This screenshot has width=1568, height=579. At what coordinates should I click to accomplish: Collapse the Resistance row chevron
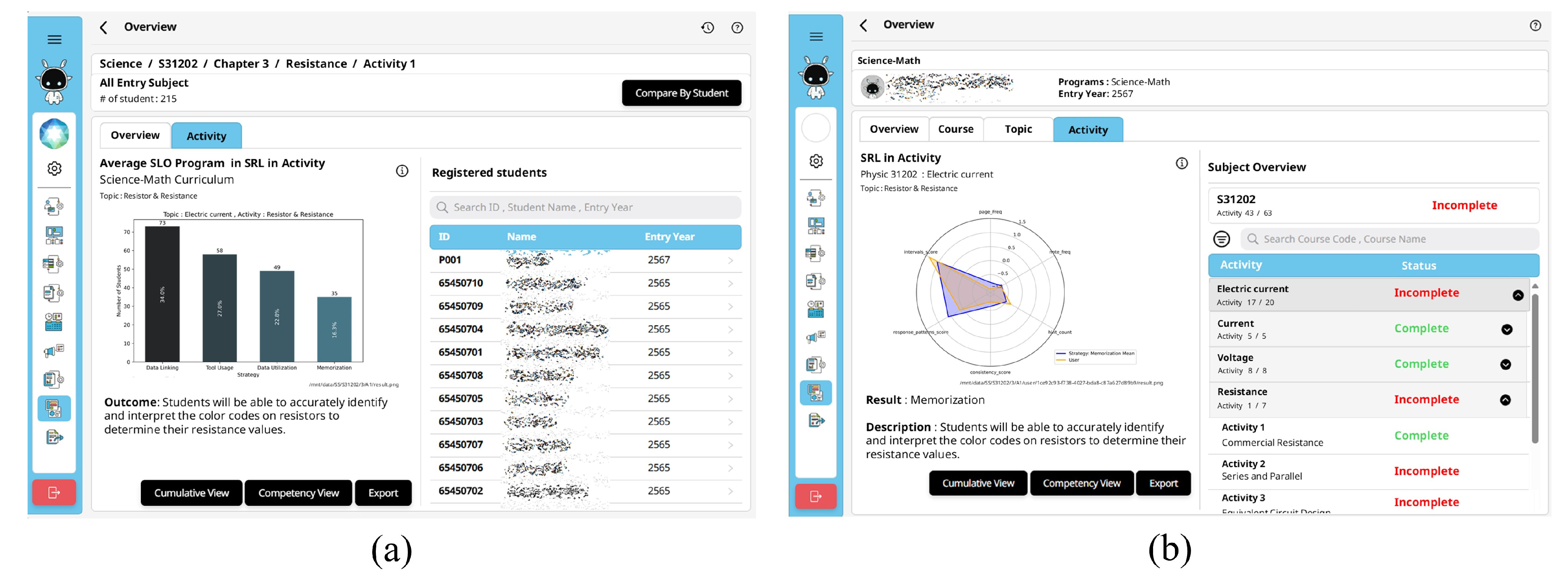1505,400
